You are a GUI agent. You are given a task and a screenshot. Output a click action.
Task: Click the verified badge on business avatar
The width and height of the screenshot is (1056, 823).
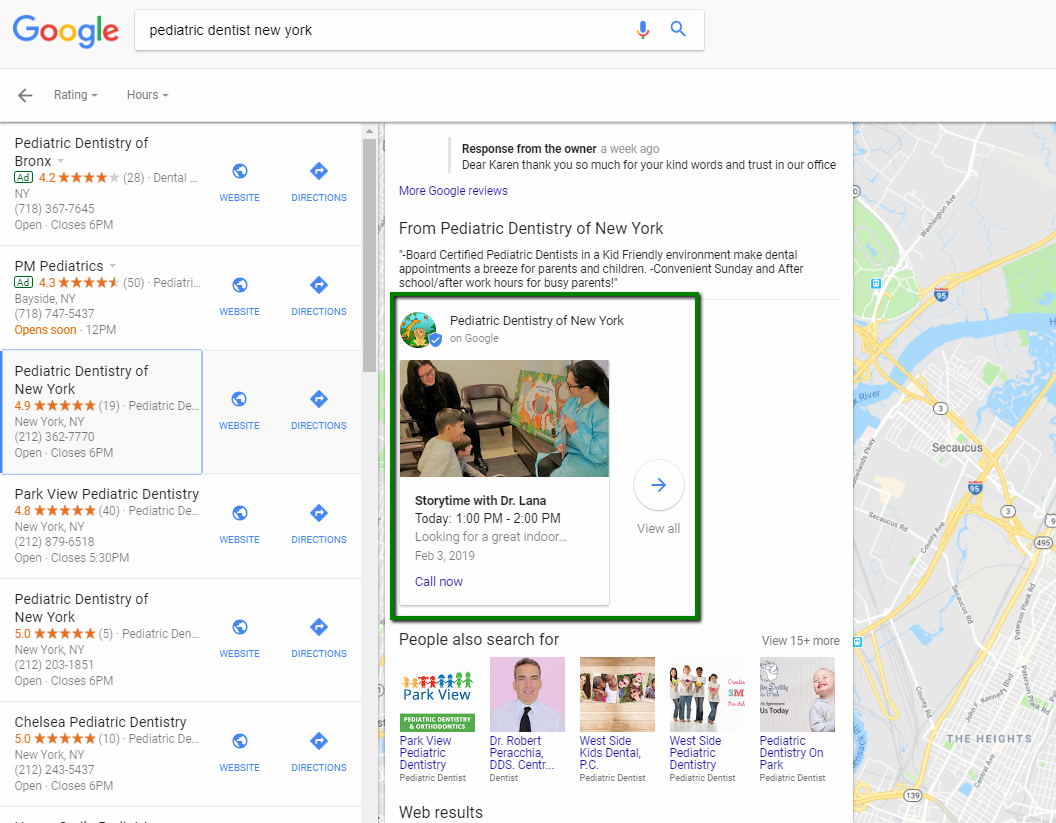[x=435, y=341]
